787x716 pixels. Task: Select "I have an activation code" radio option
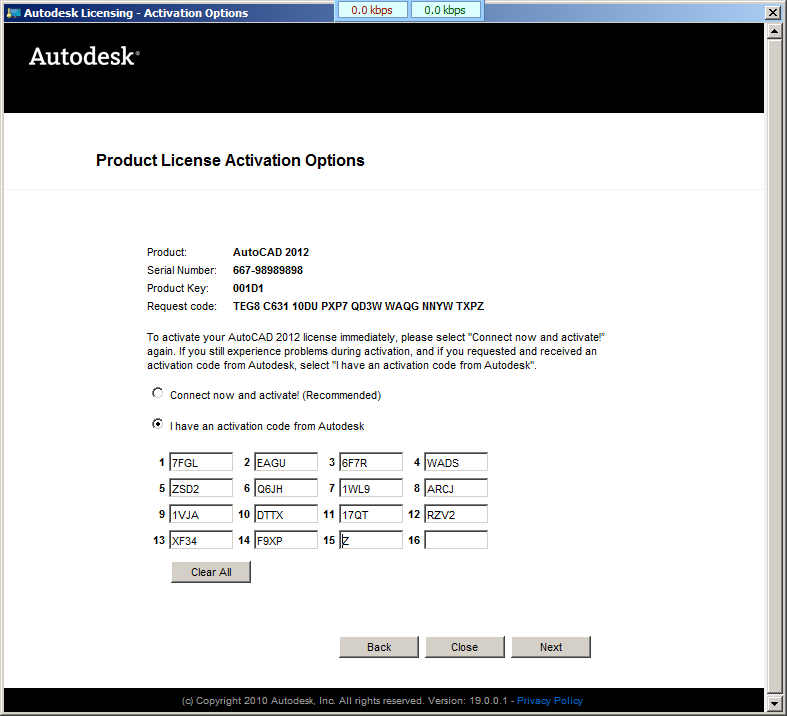pyautogui.click(x=158, y=424)
